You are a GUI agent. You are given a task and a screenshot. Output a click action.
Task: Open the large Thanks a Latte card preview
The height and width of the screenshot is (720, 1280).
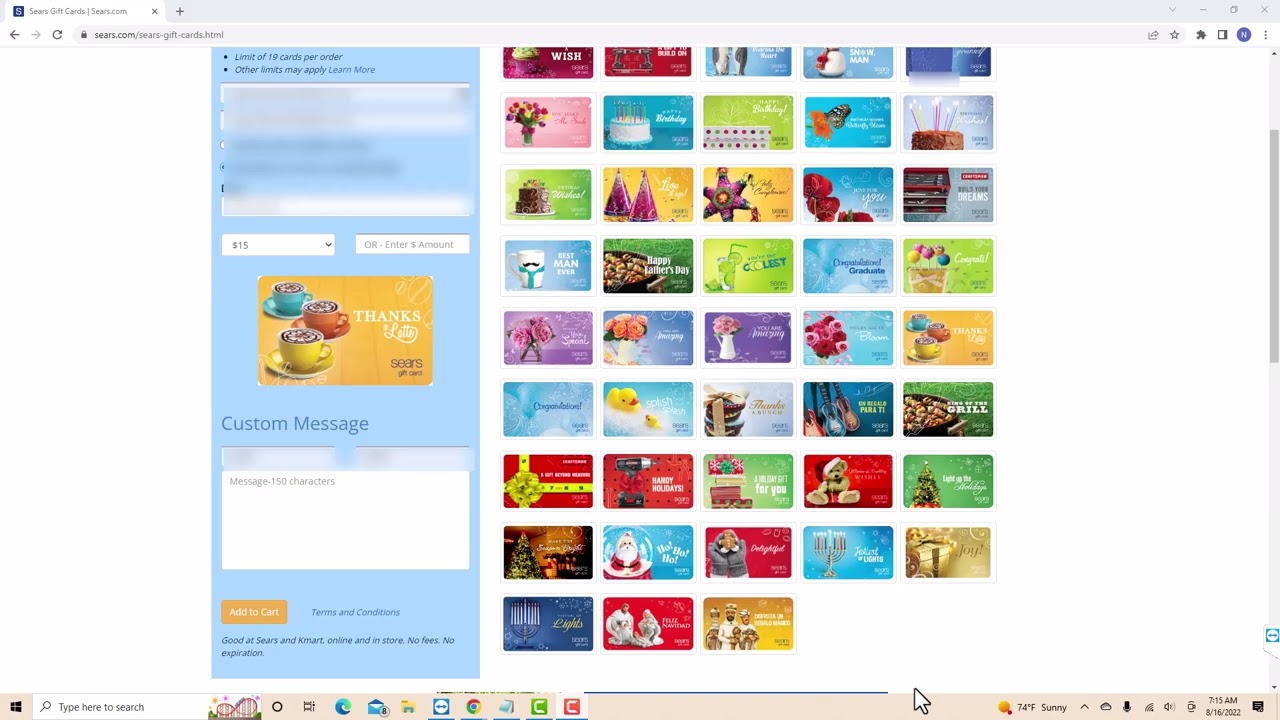(345, 331)
